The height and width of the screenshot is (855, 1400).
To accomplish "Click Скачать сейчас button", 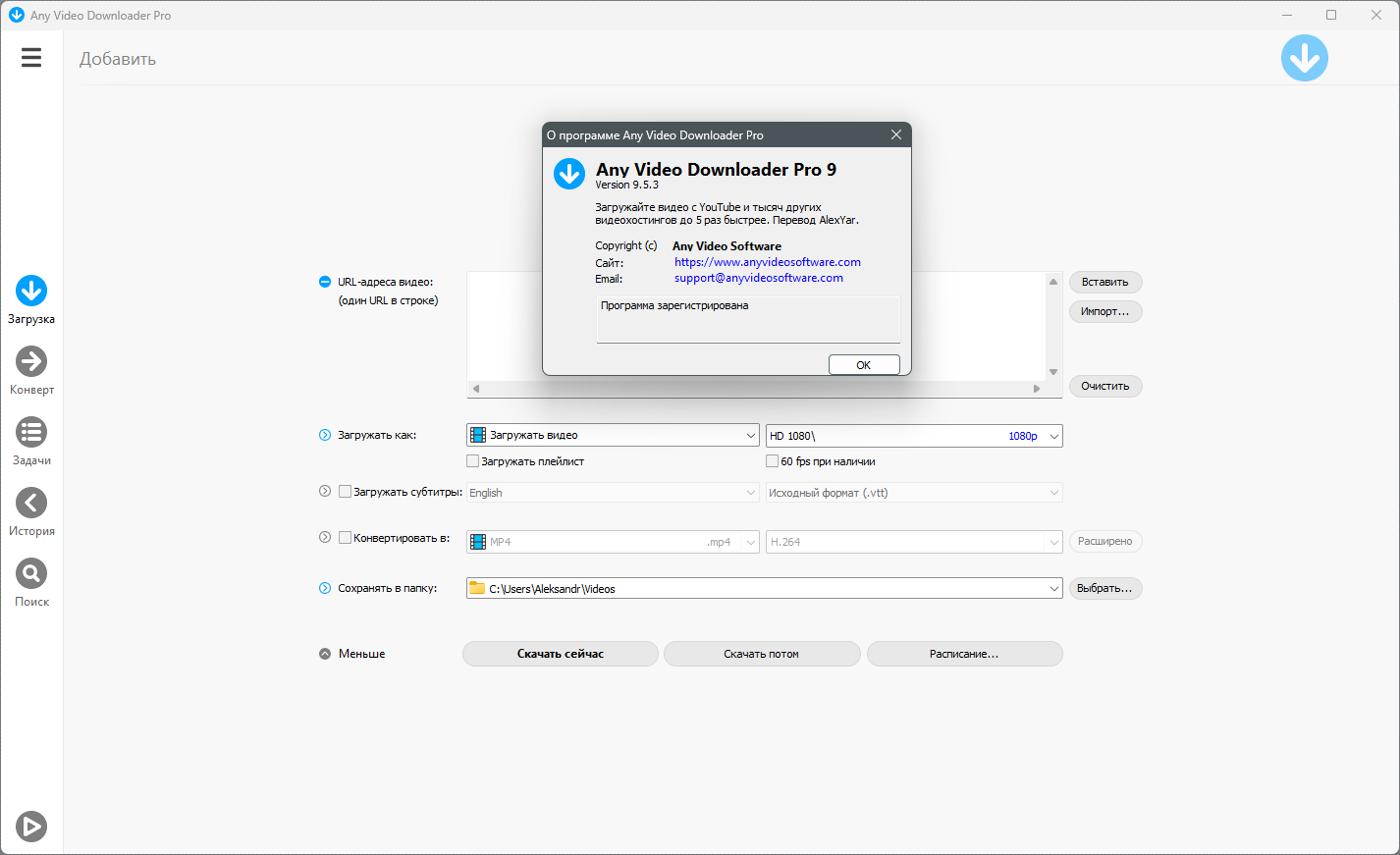I will coord(561,654).
